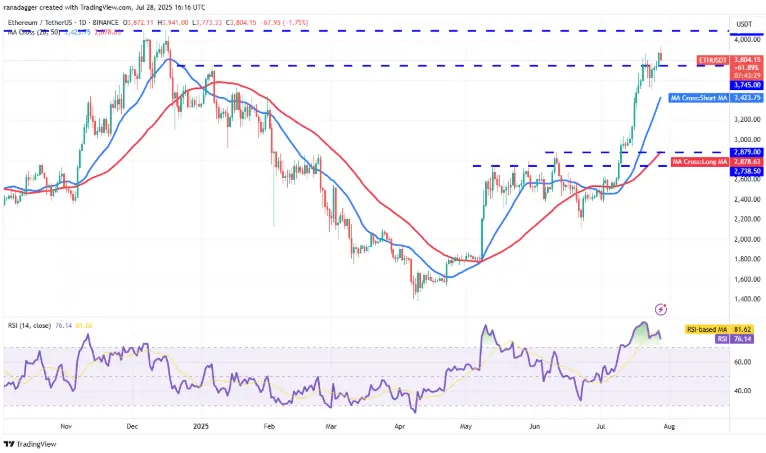Screen dimensions: 766x453
Task: Click the 2025 marker on time axis
Action: coord(201,427)
